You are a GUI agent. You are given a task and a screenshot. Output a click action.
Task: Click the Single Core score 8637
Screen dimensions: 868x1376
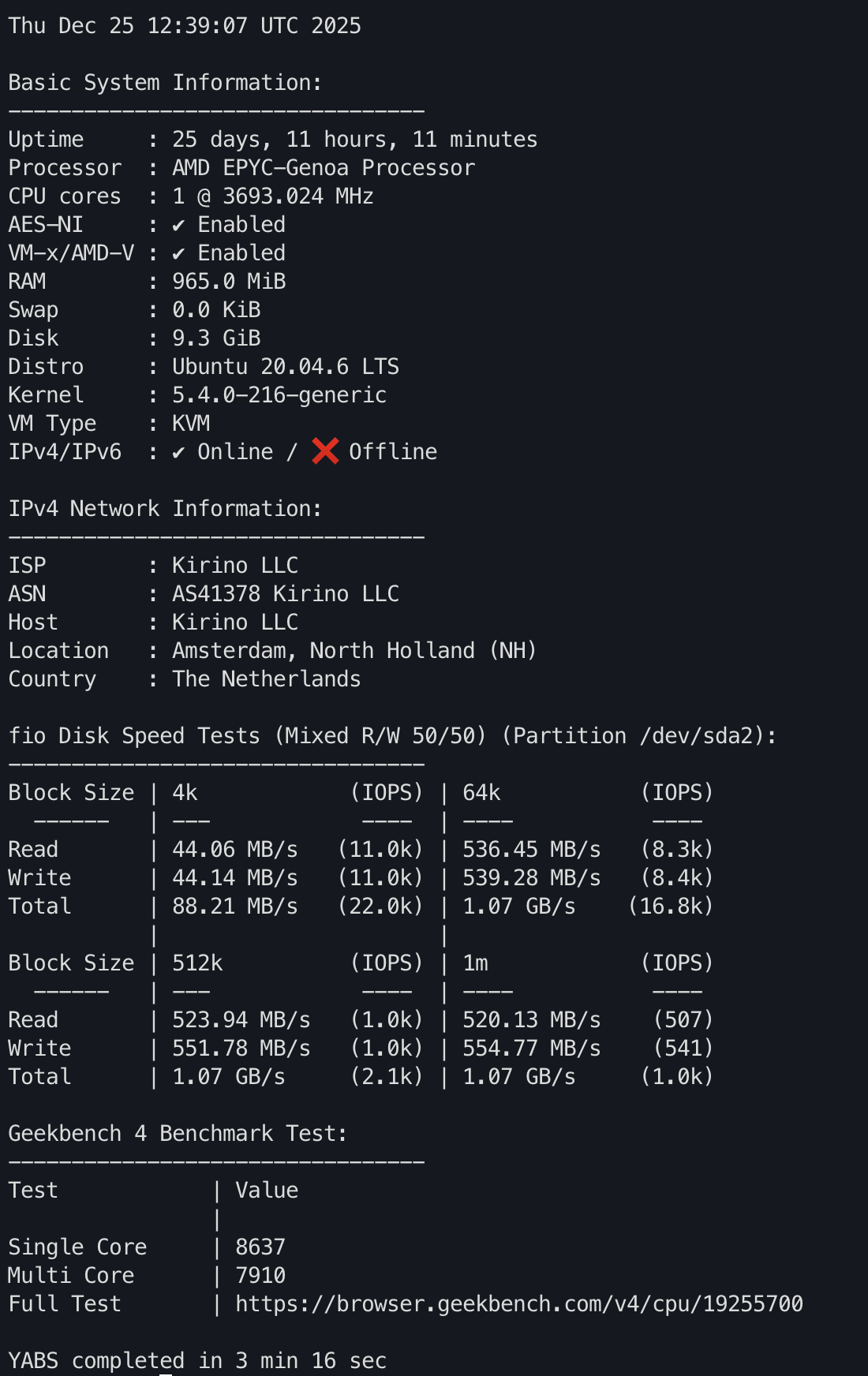[260, 1247]
